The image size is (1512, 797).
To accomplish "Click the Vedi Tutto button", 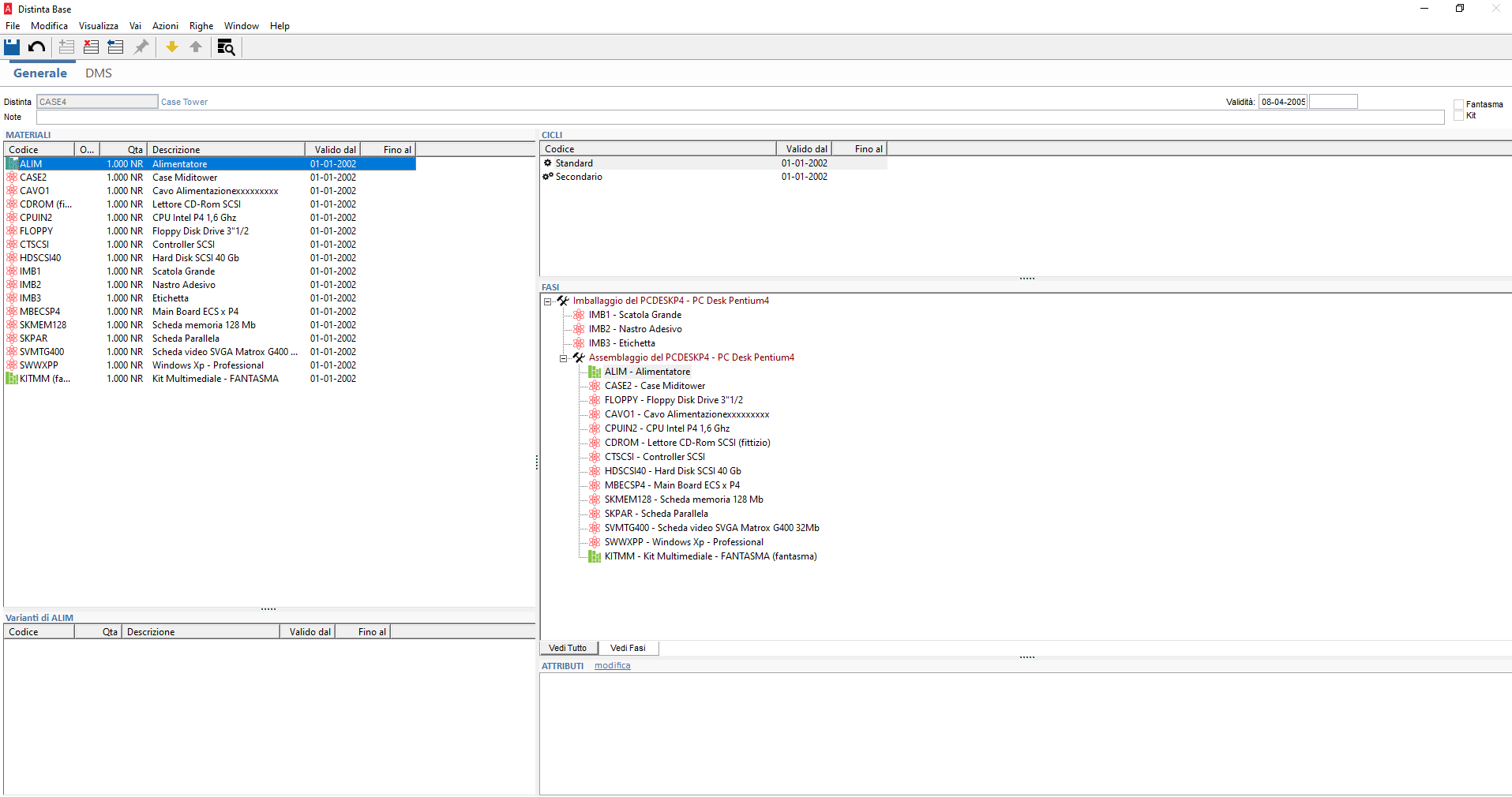I will point(568,648).
